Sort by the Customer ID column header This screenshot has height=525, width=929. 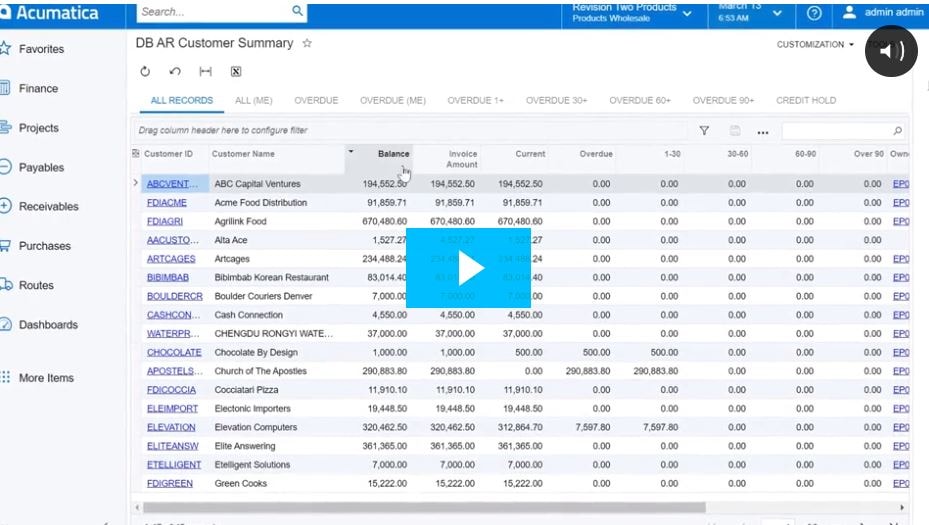[x=168, y=154]
